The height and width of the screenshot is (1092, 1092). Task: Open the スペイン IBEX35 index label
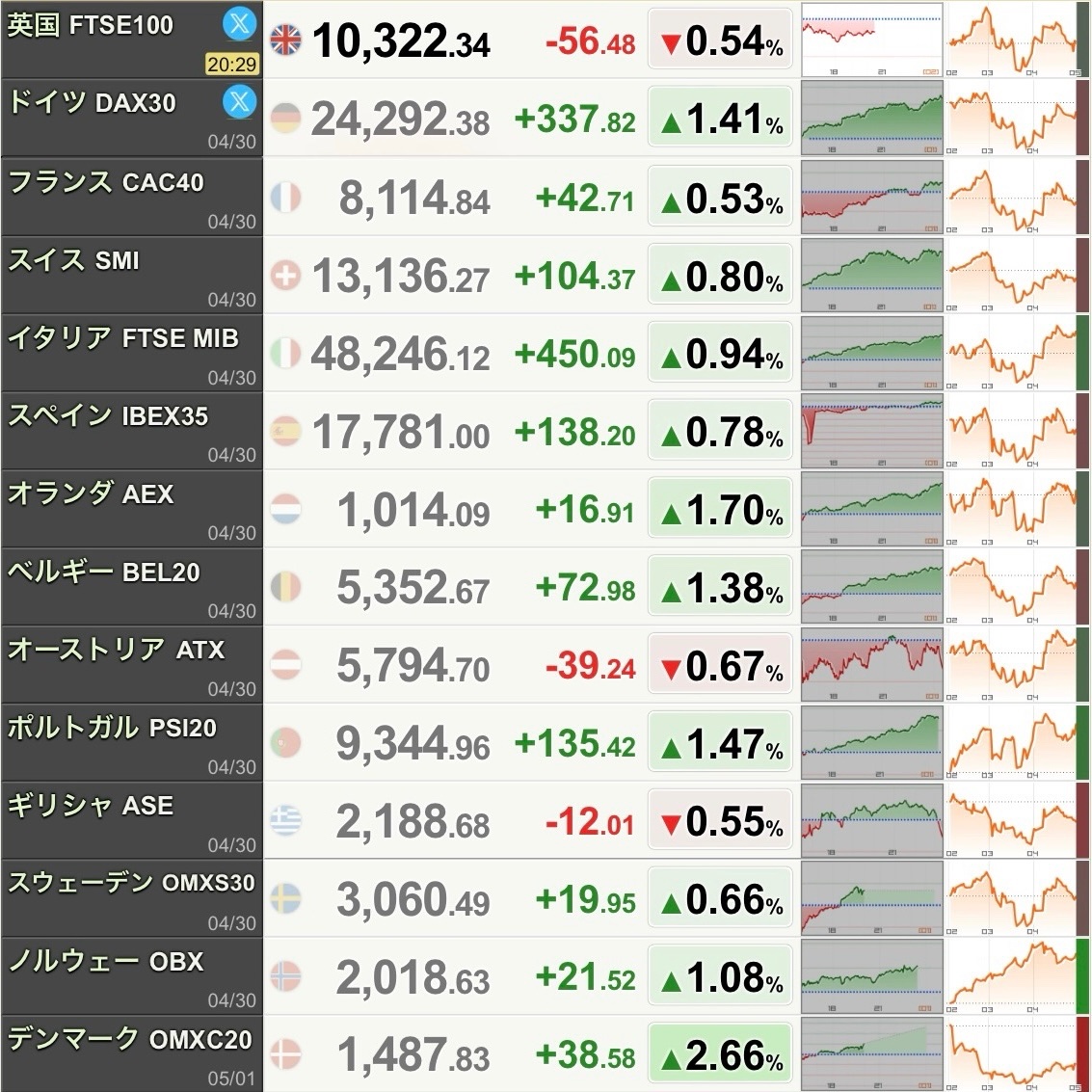[108, 416]
